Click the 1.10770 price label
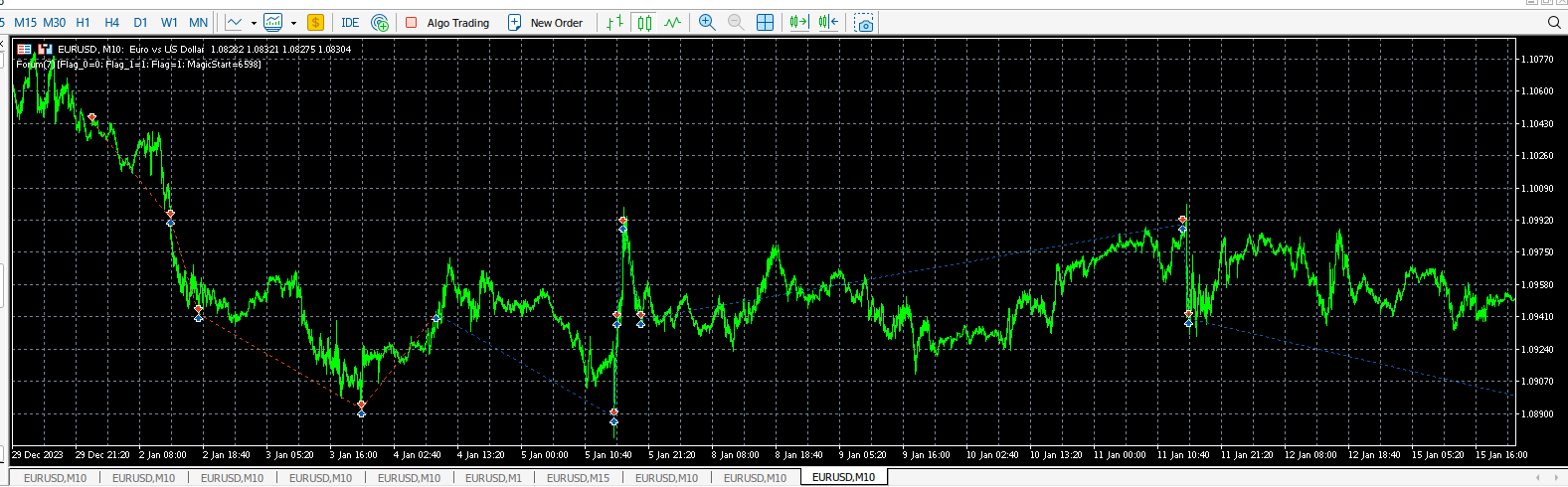The width and height of the screenshot is (1568, 487). pos(1537,60)
